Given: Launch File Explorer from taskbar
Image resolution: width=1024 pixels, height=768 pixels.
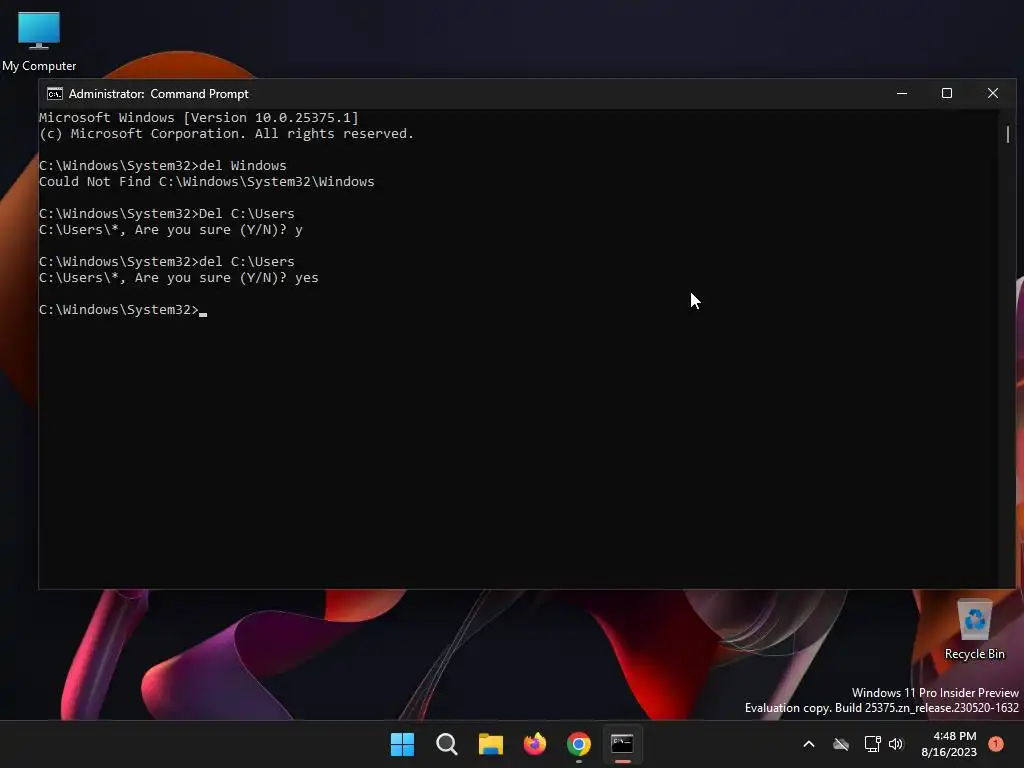Looking at the screenshot, I should coord(490,744).
